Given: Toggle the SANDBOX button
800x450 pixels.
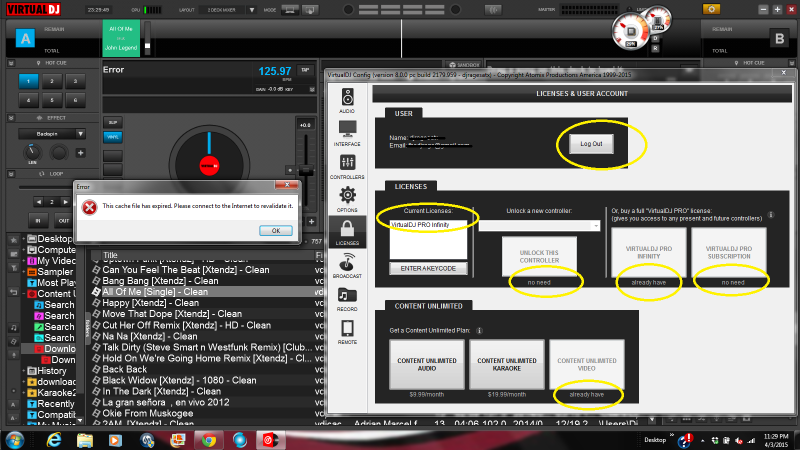Looking at the screenshot, I should [464, 65].
